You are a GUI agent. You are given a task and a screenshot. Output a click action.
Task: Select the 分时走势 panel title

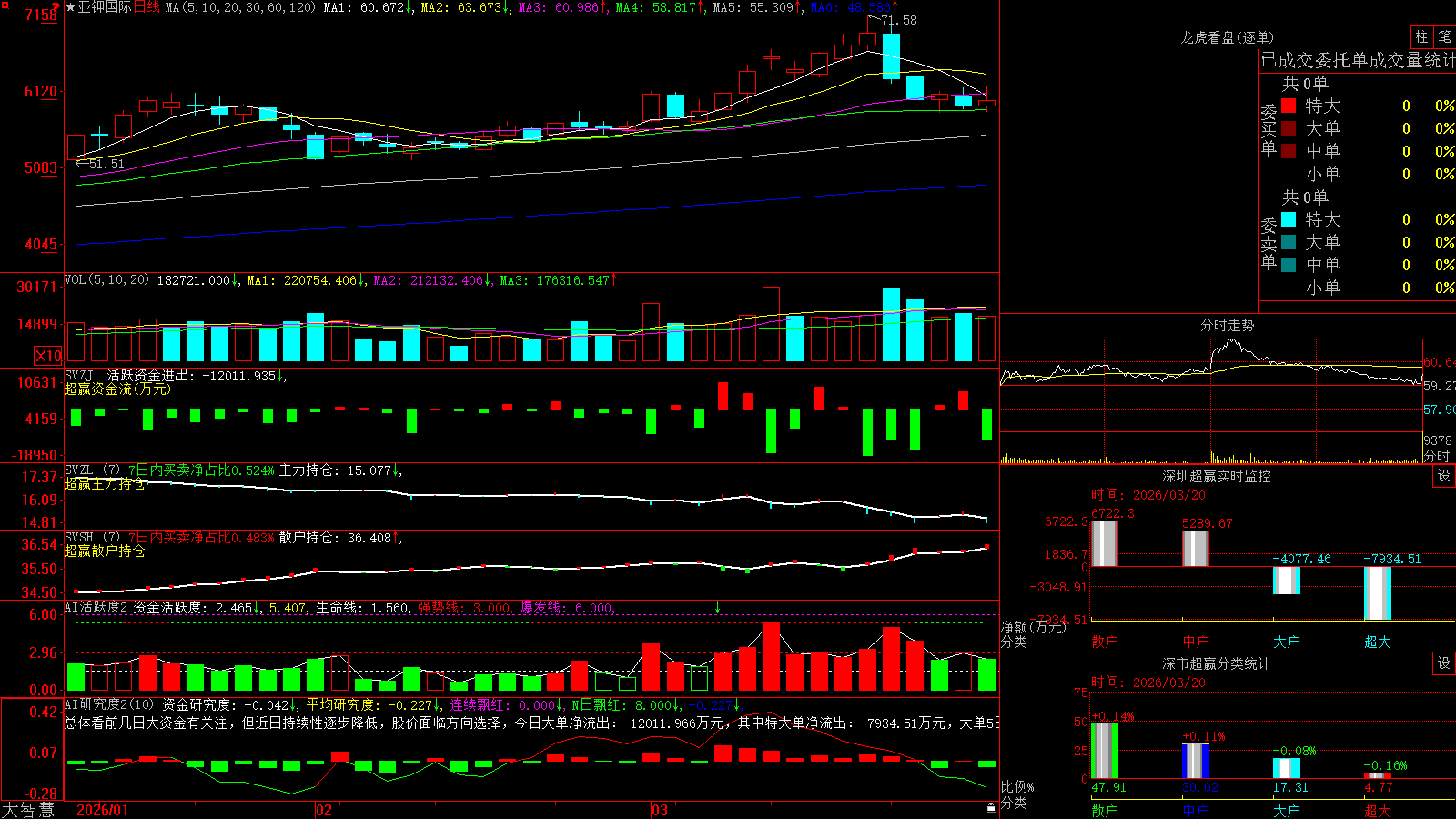point(1227,325)
